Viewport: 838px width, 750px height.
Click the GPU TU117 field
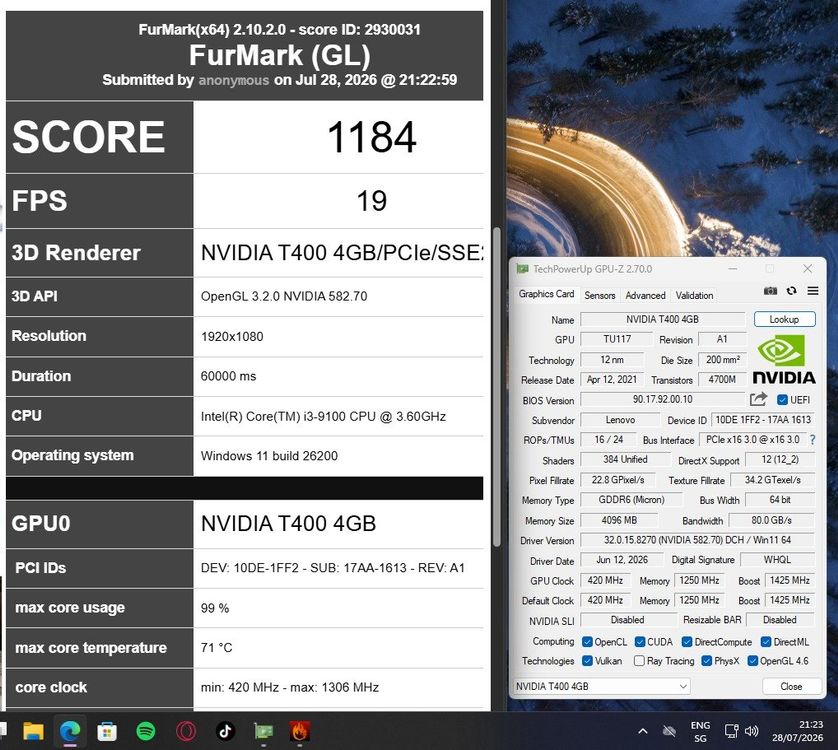[x=617, y=339]
